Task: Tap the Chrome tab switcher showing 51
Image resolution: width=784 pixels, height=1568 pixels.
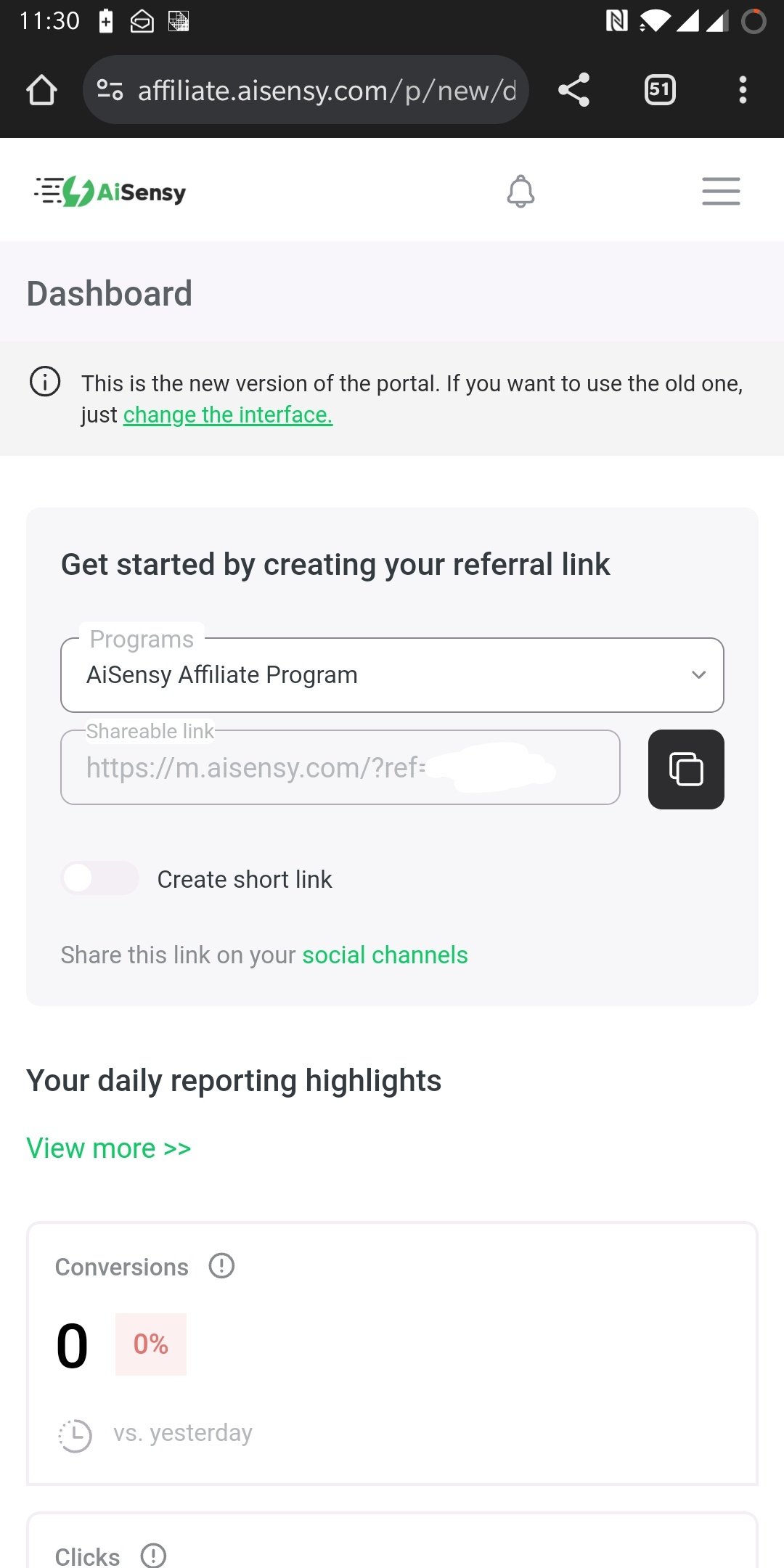Action: [x=658, y=89]
